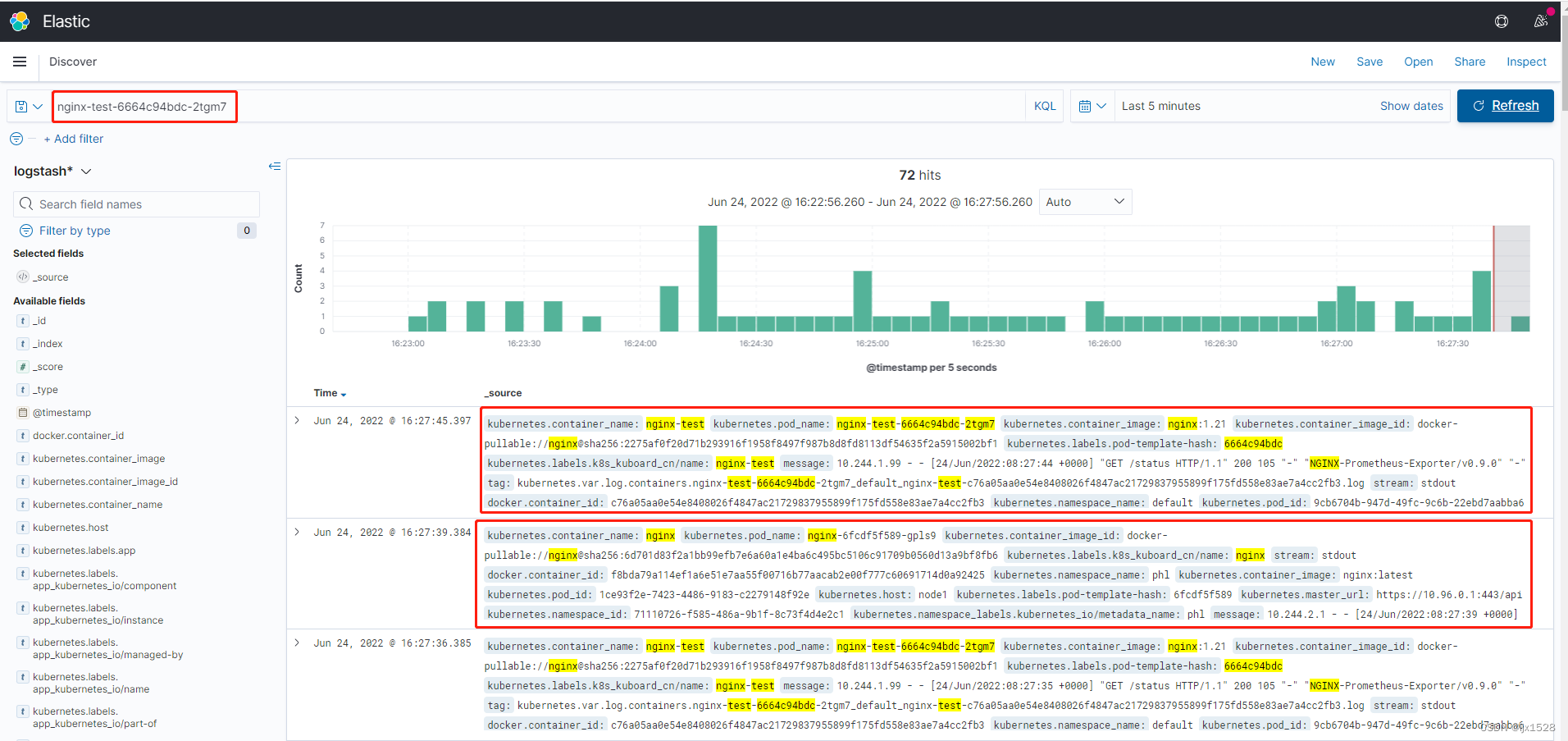Select the app_kubernetes_io/name field

click(91, 683)
